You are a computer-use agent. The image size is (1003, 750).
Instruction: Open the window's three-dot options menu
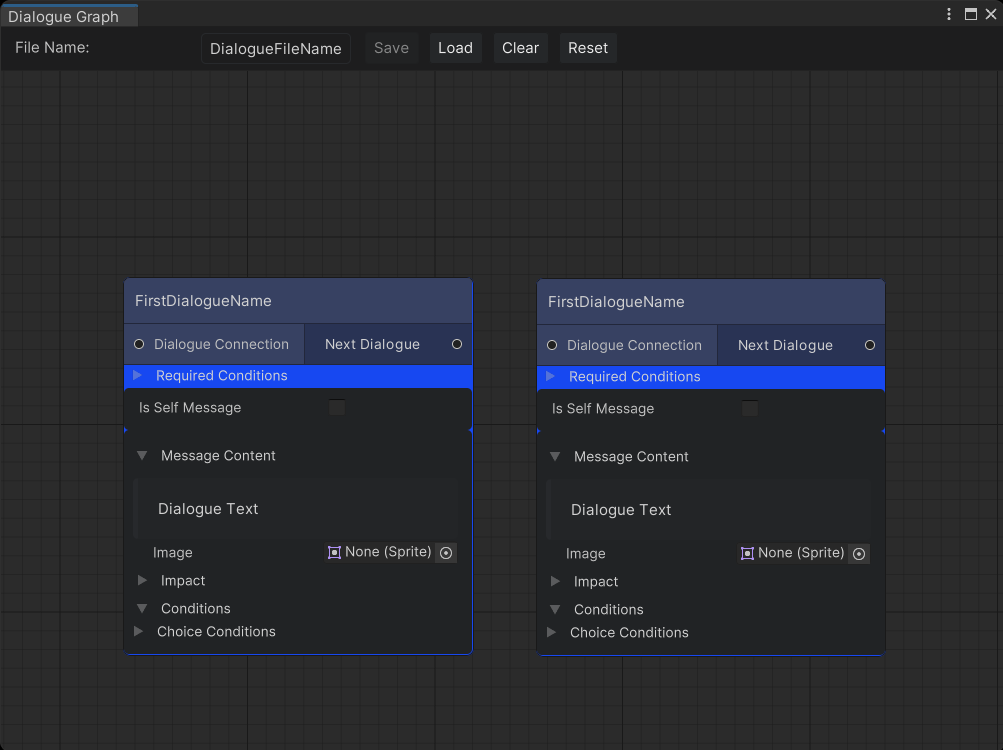(949, 14)
